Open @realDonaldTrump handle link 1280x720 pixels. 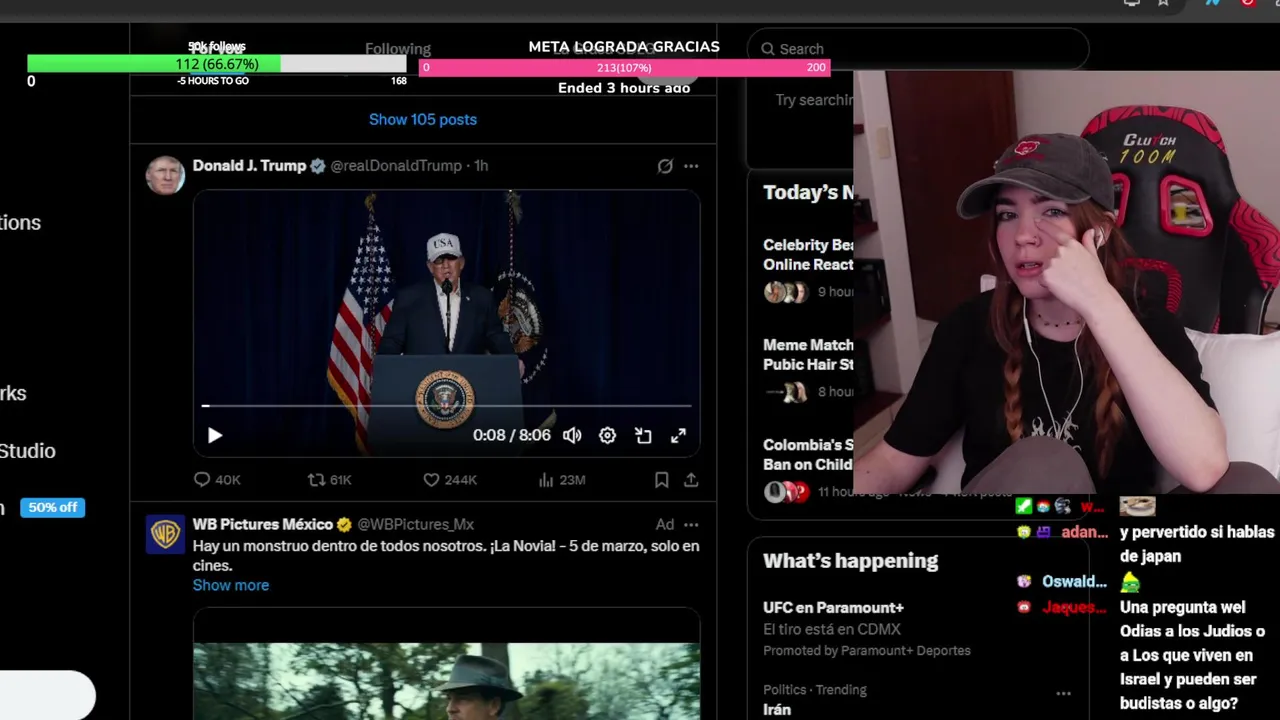pos(396,166)
